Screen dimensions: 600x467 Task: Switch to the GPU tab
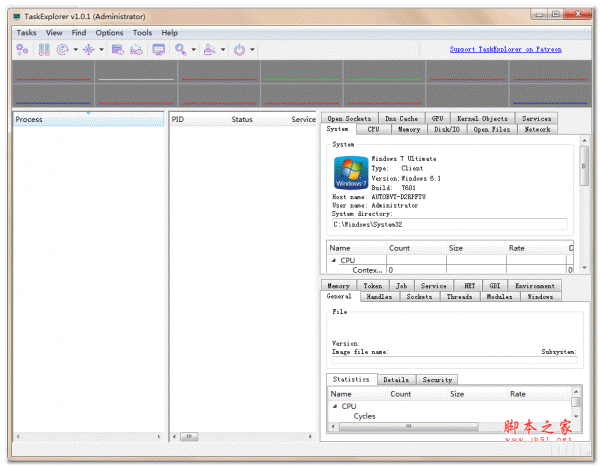437,119
